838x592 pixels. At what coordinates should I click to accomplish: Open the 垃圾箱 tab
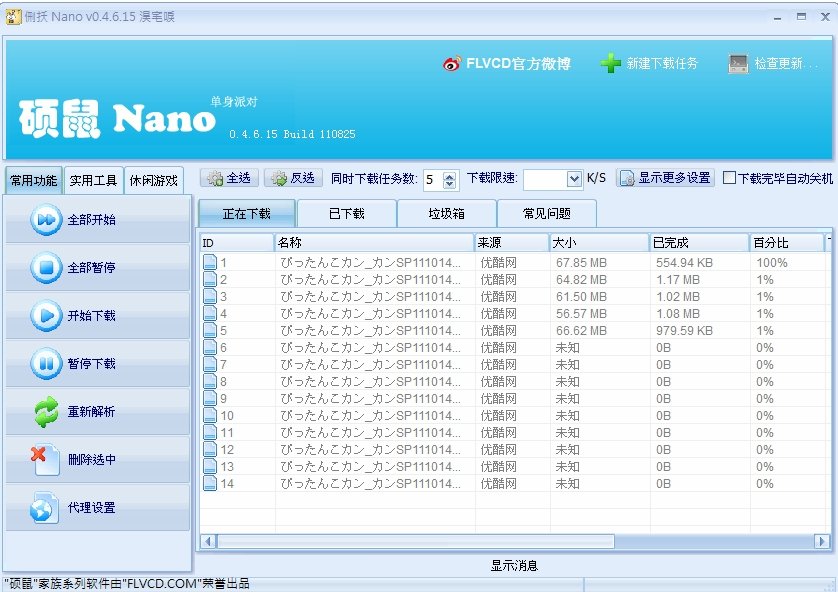click(446, 214)
